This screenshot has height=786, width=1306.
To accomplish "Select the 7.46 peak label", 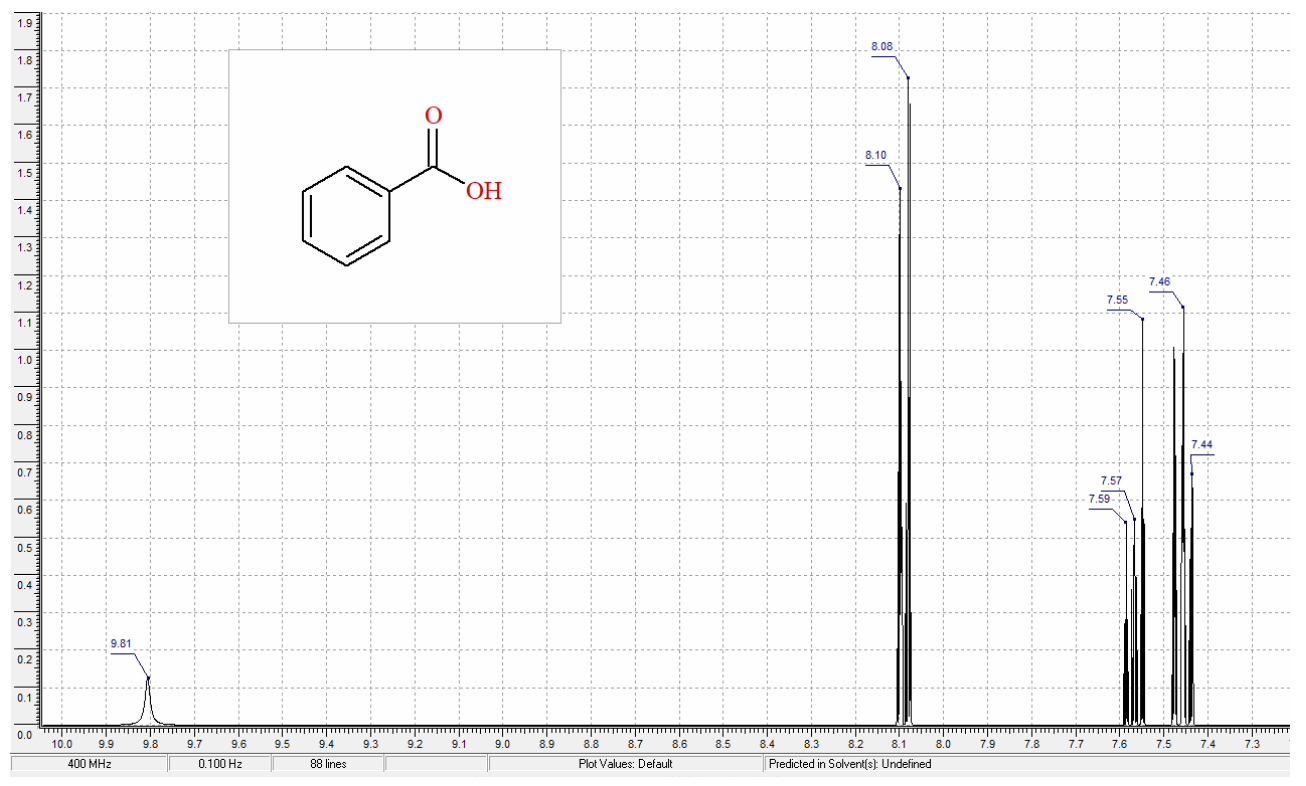I will point(1159,282).
